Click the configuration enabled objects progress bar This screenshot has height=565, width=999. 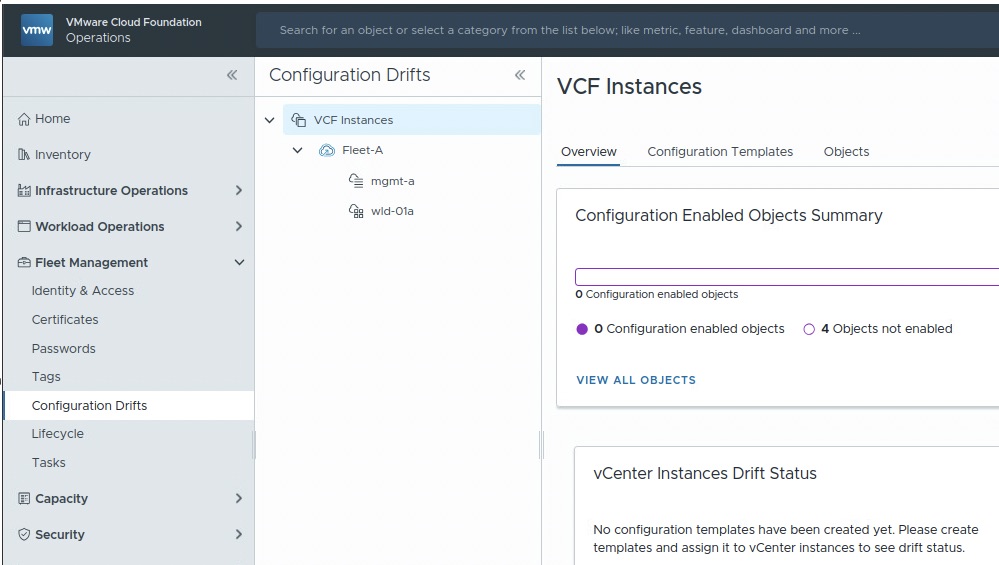click(x=787, y=276)
